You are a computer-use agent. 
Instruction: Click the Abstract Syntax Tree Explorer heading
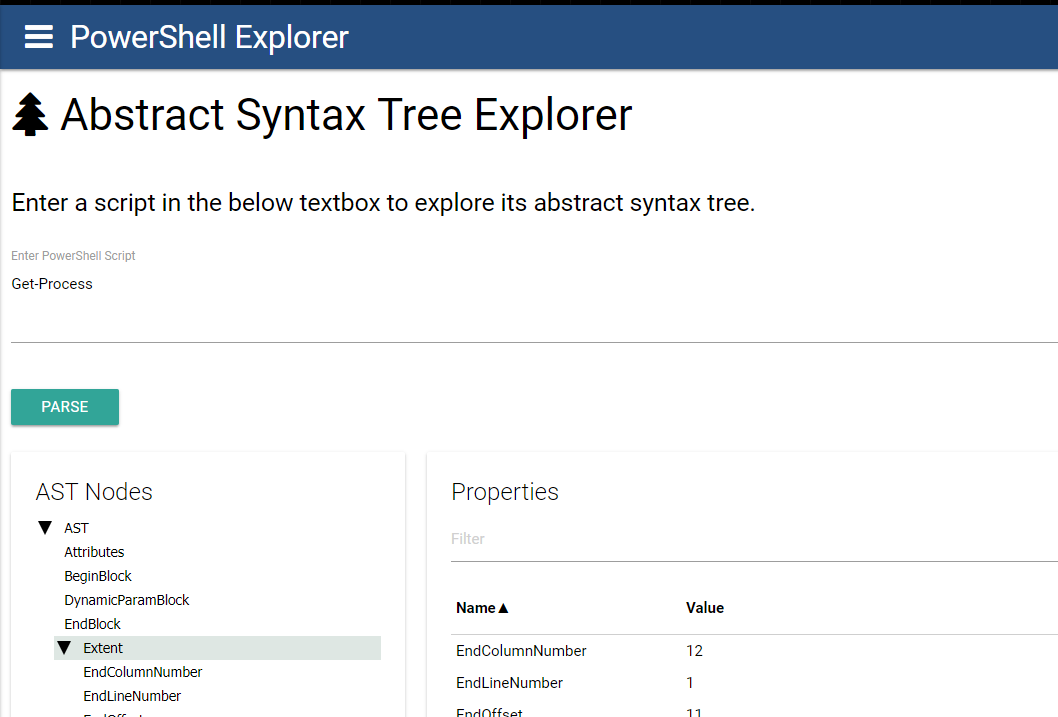pos(346,115)
